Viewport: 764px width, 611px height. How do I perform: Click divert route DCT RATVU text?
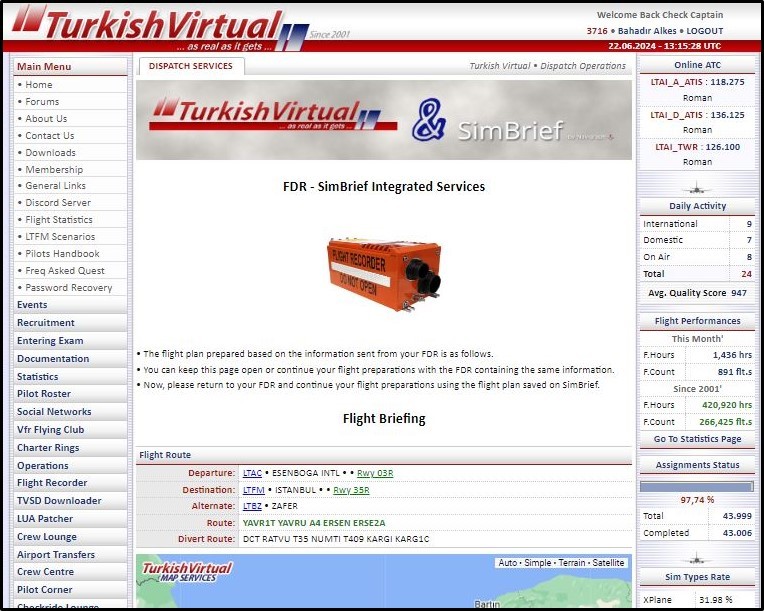coord(336,539)
